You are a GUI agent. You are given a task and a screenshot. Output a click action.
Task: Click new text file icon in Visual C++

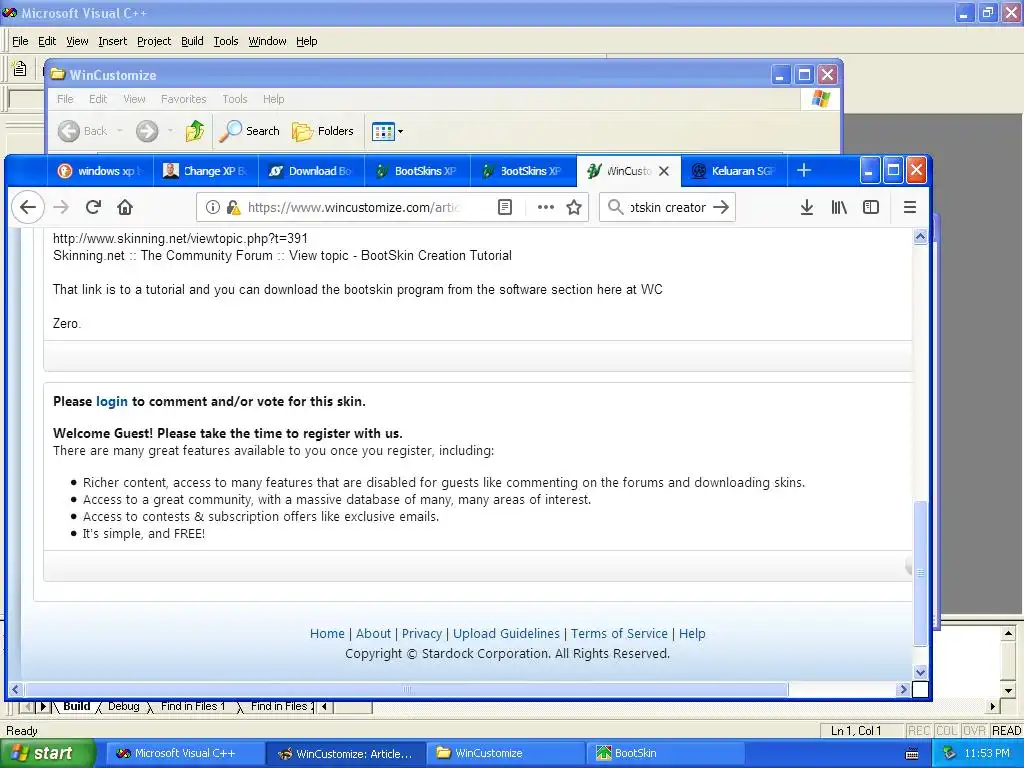[x=20, y=69]
